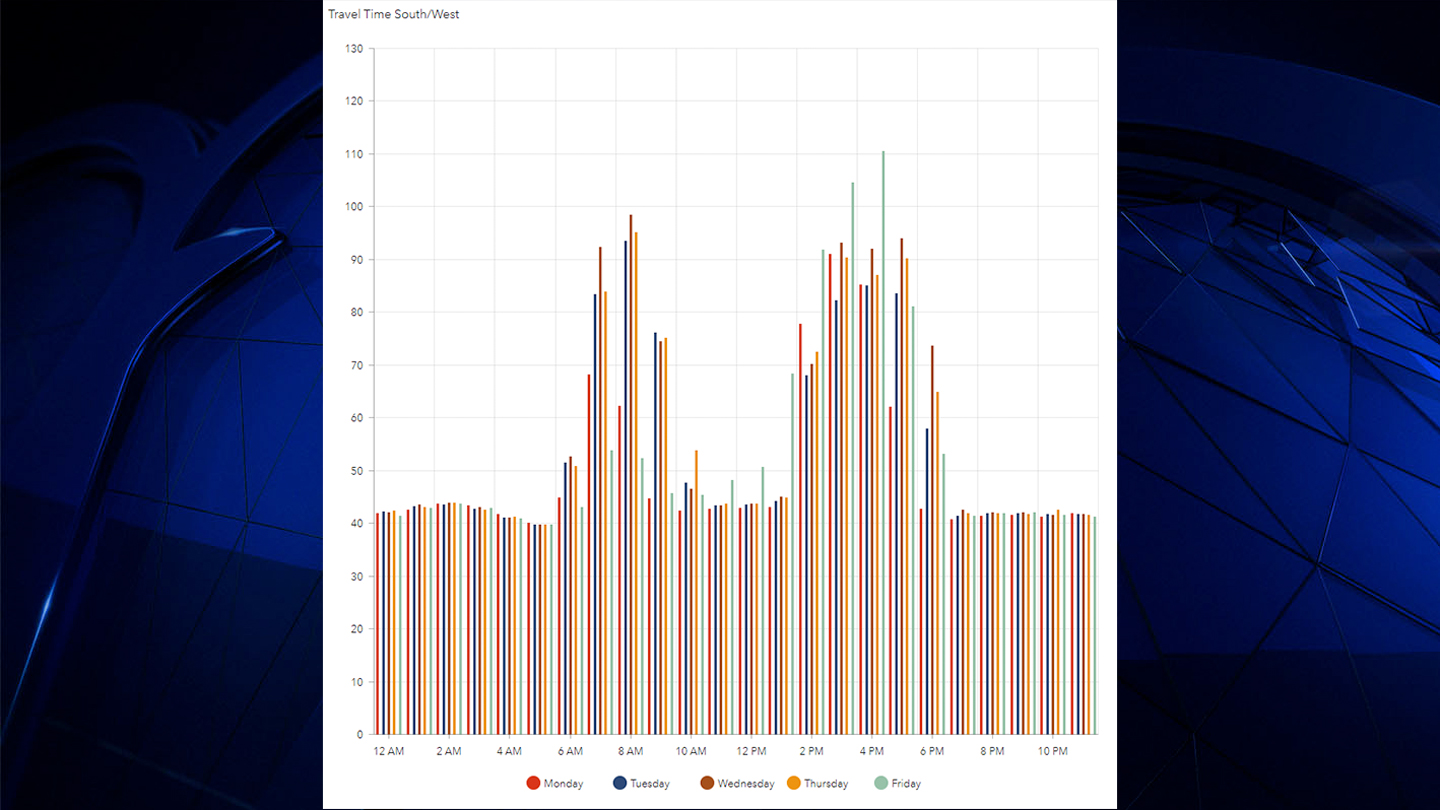Click the 6 AM x-axis label
The image size is (1440, 810).
[x=570, y=751]
